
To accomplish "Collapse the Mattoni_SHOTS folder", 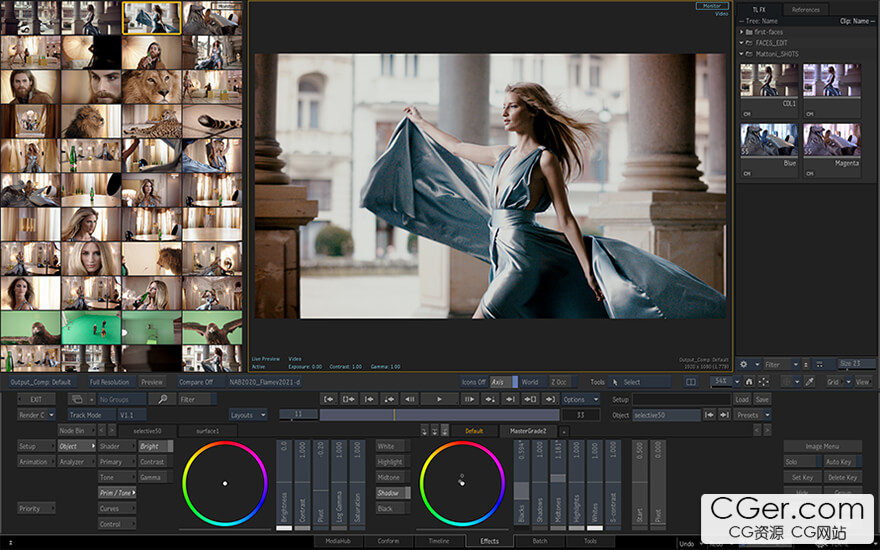I will 742,54.
